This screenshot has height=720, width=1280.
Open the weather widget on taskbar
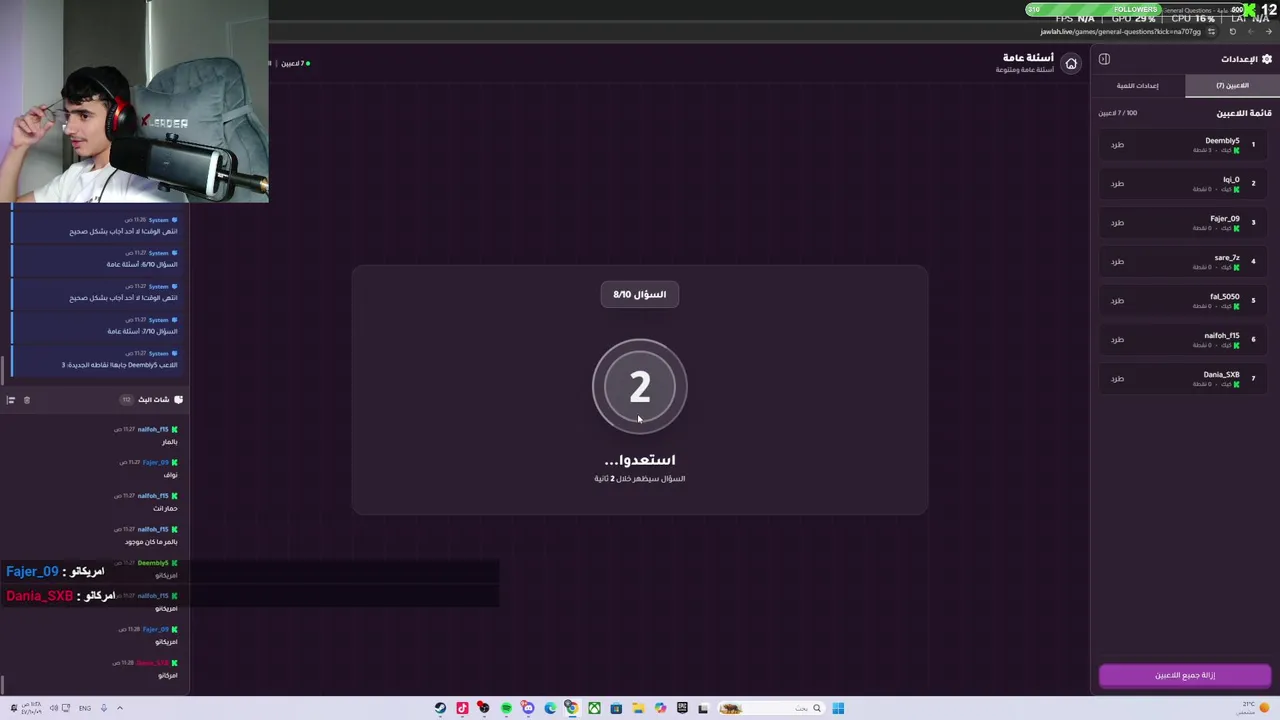pos(1253,708)
